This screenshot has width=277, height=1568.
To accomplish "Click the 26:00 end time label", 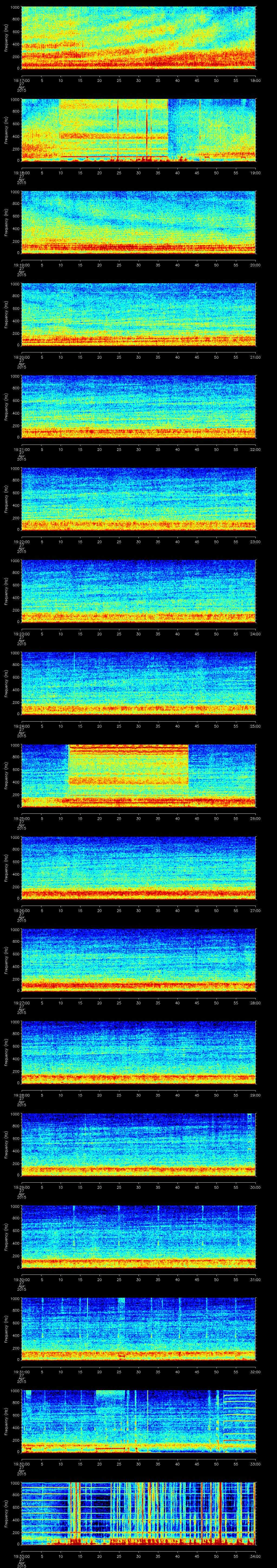I will tap(255, 818).
